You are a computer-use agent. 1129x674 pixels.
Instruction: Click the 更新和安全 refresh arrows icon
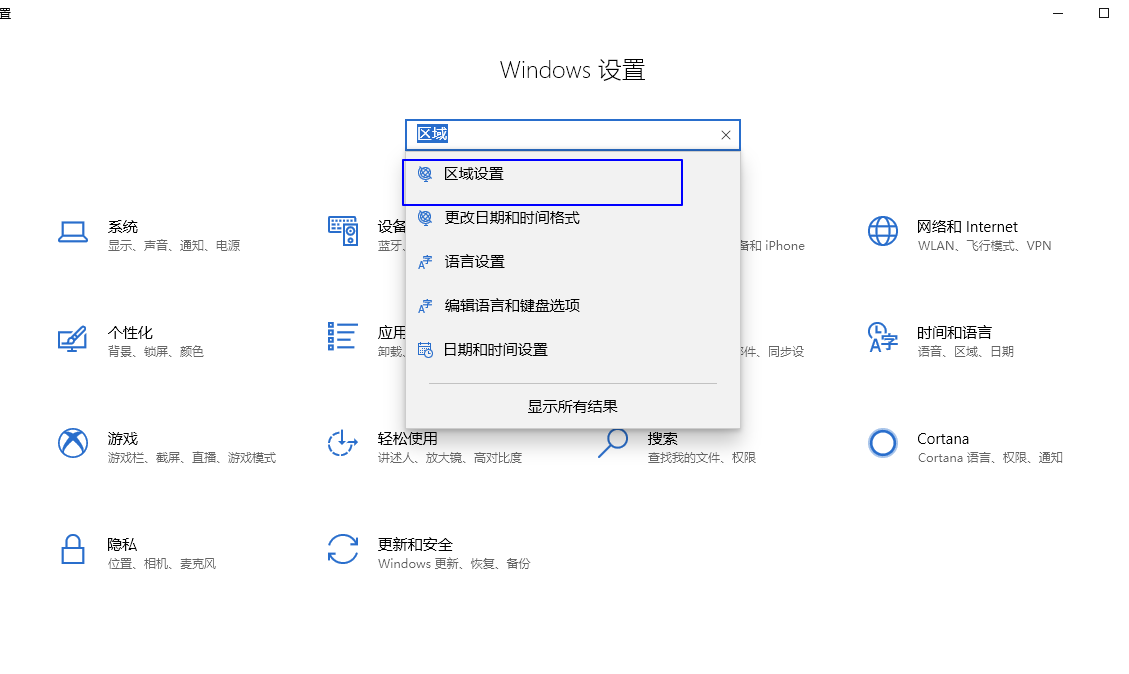pyautogui.click(x=343, y=549)
